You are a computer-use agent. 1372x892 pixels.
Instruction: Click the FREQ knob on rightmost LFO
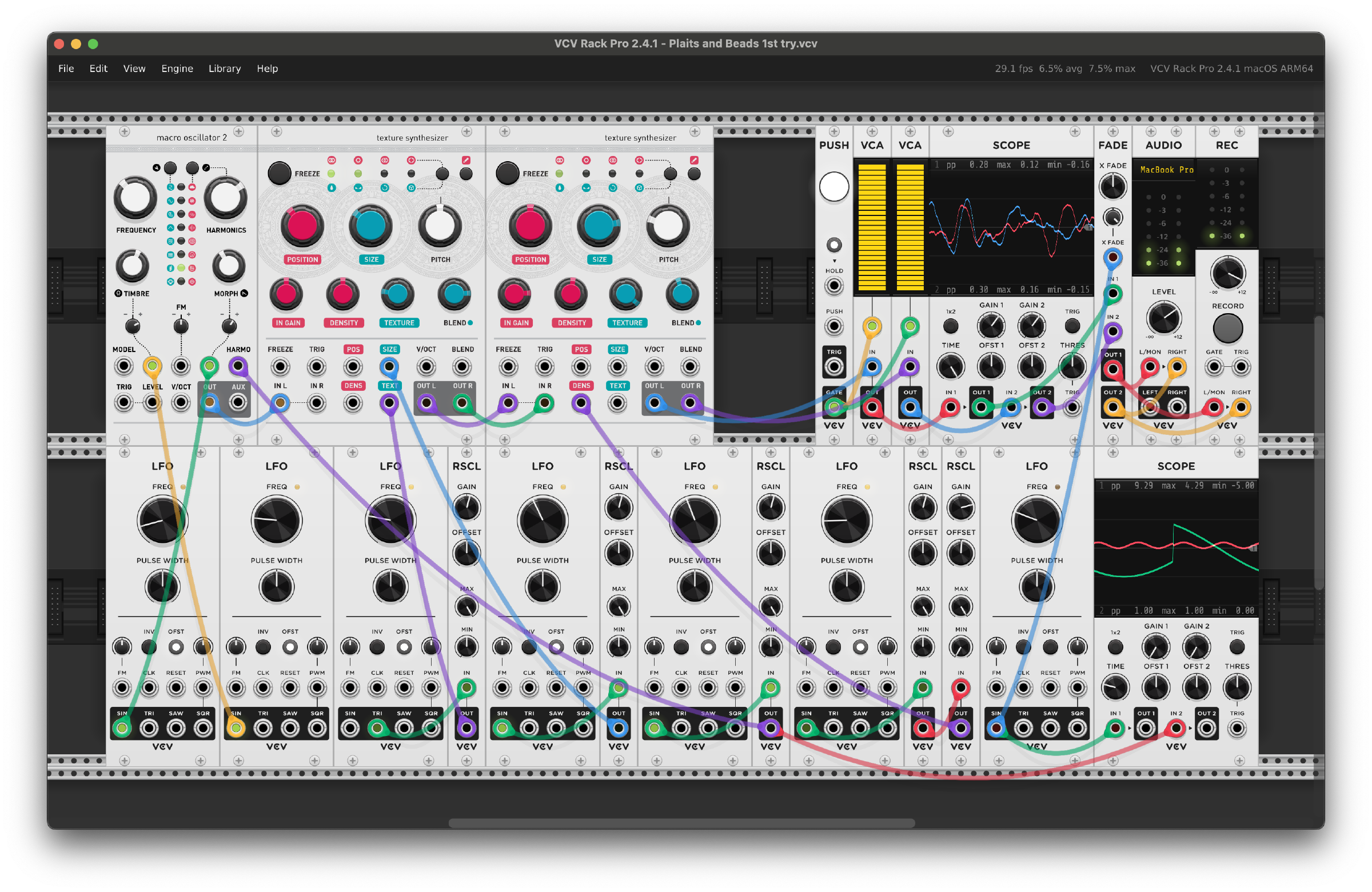pos(1036,521)
